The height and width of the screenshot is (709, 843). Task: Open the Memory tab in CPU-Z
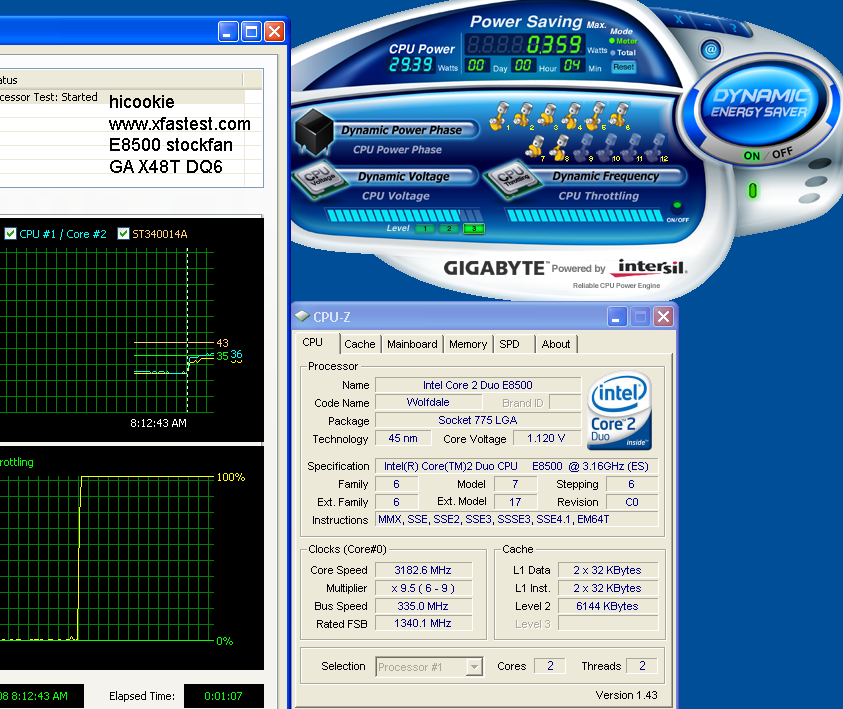[x=467, y=344]
